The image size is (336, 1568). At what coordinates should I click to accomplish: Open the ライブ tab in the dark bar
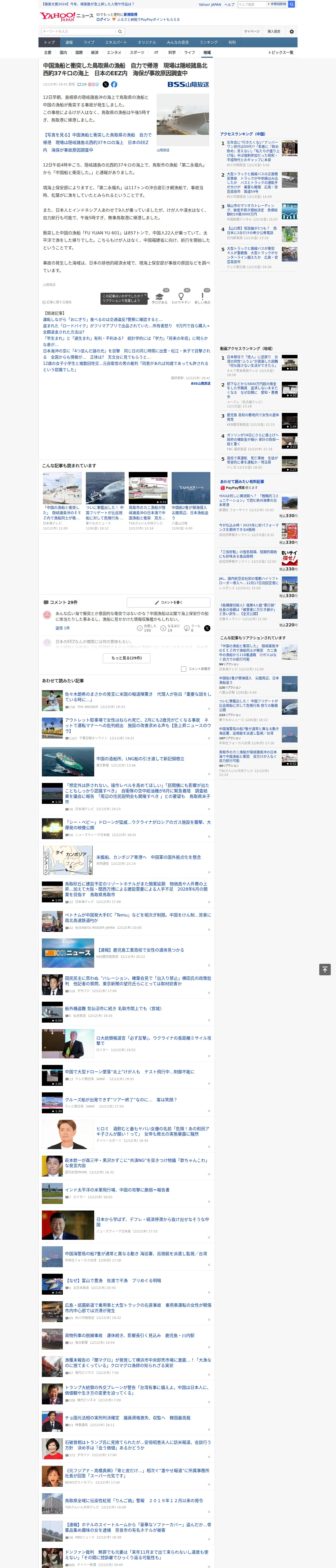point(89,43)
